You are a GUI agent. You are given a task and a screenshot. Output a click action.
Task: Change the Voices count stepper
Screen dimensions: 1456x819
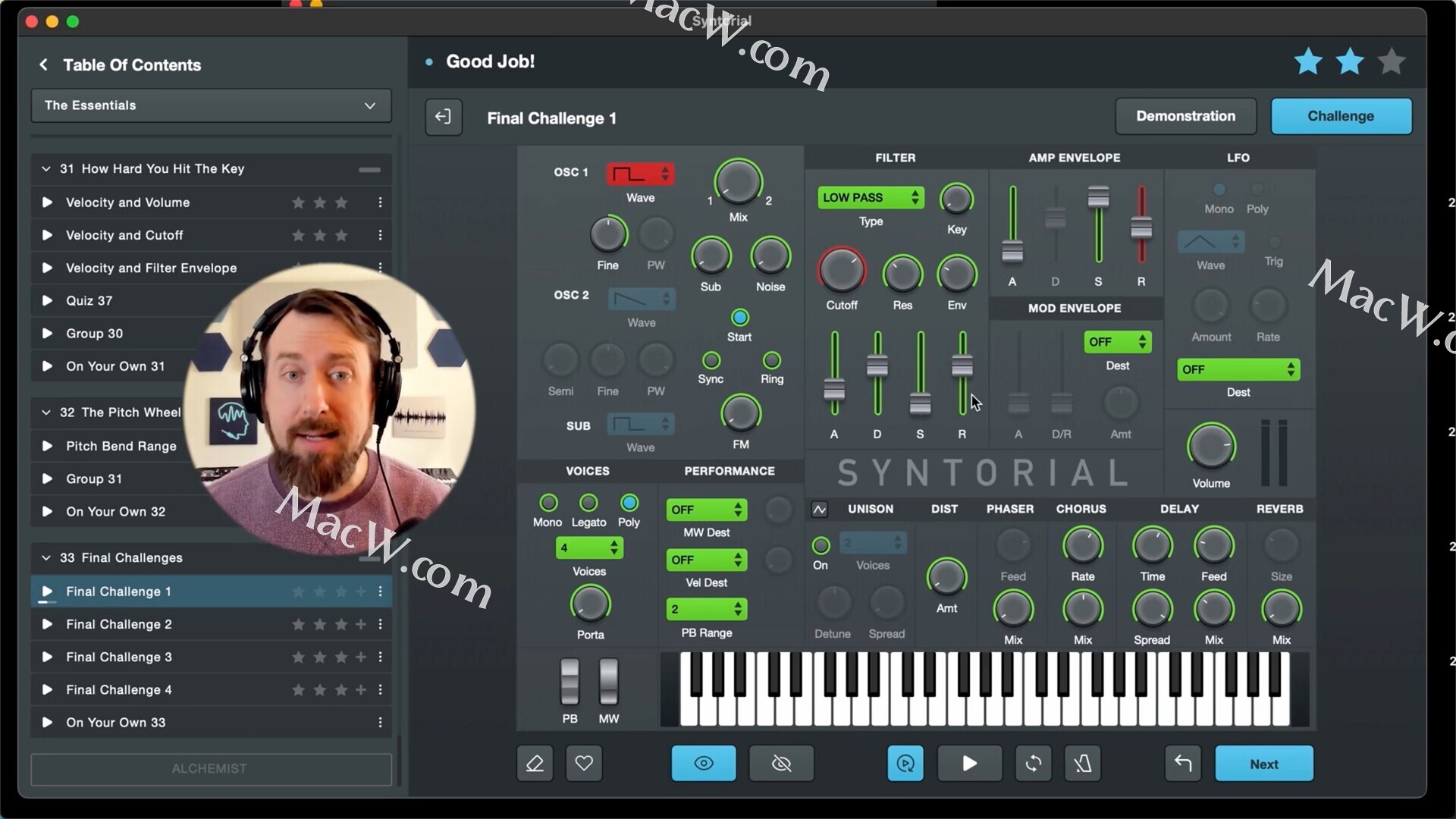point(589,548)
